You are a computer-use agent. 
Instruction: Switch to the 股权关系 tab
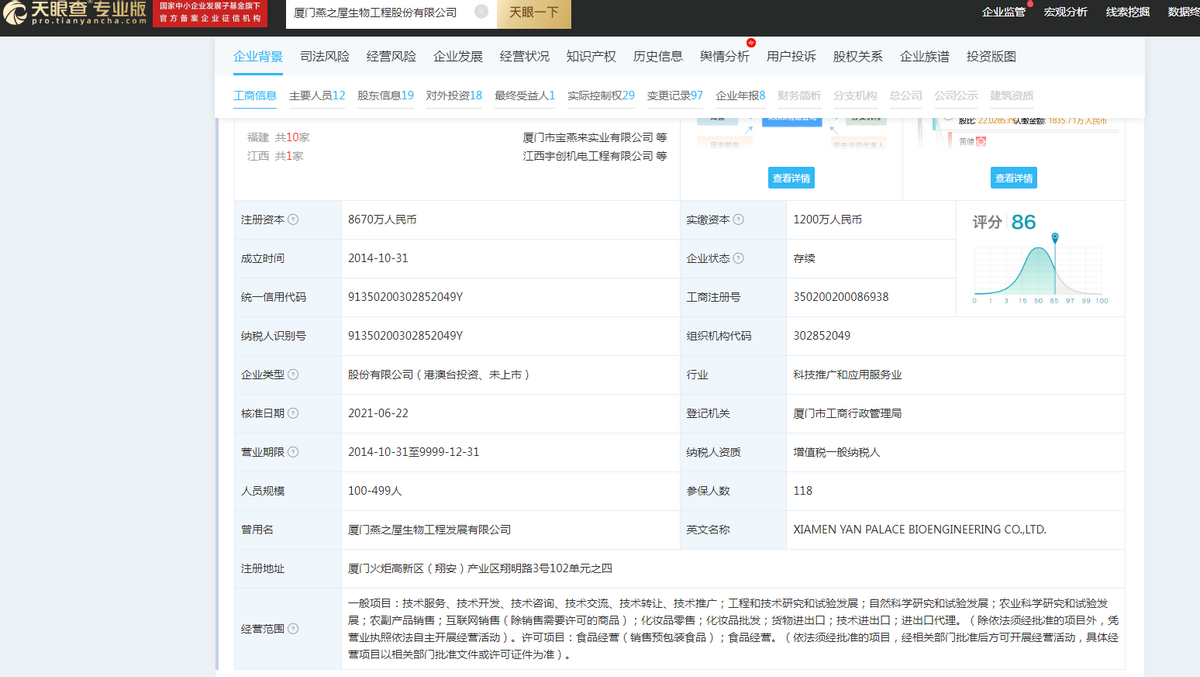coord(858,57)
